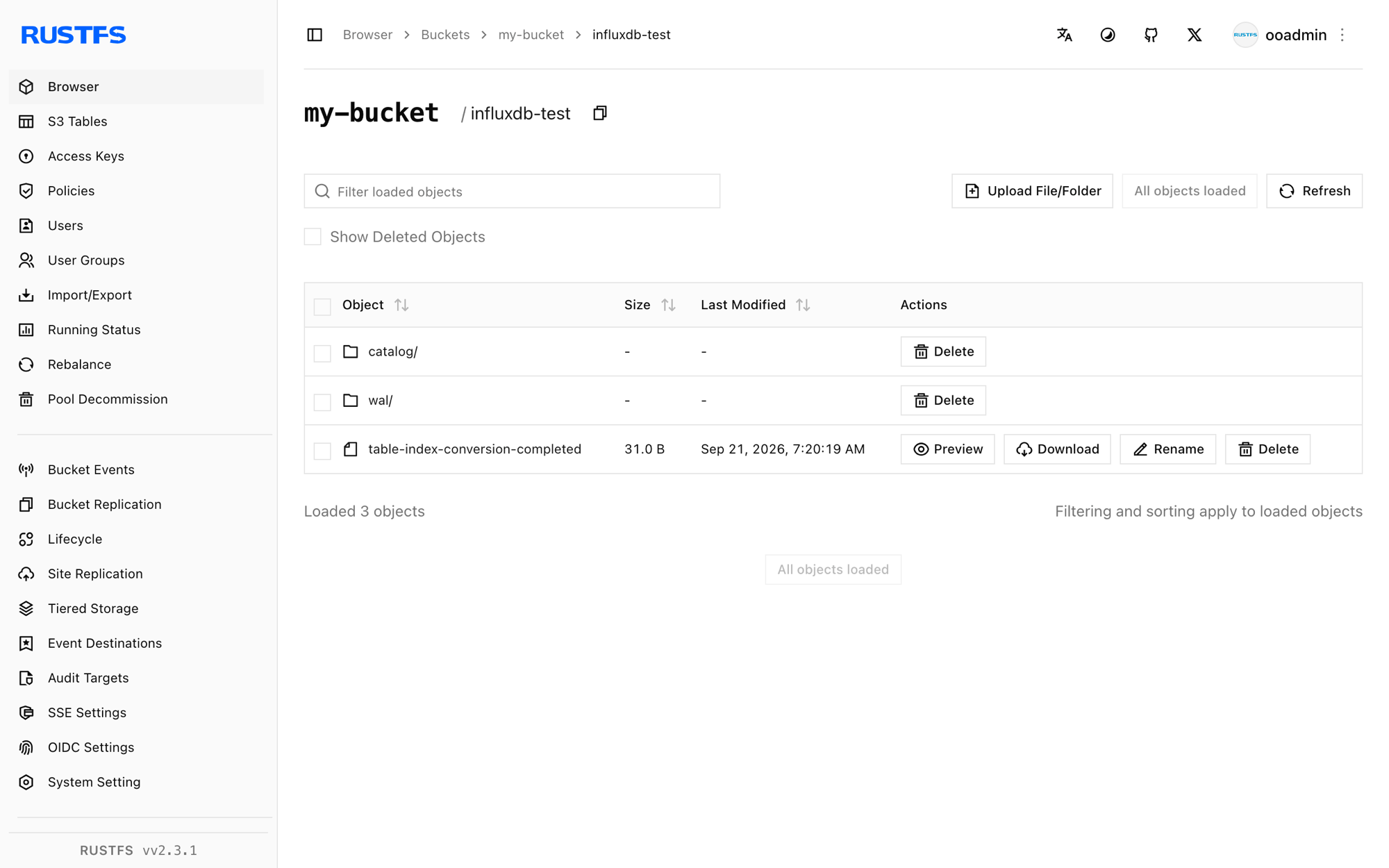Sort by Object column arrows
The height and width of the screenshot is (868, 1389).
[x=401, y=305]
